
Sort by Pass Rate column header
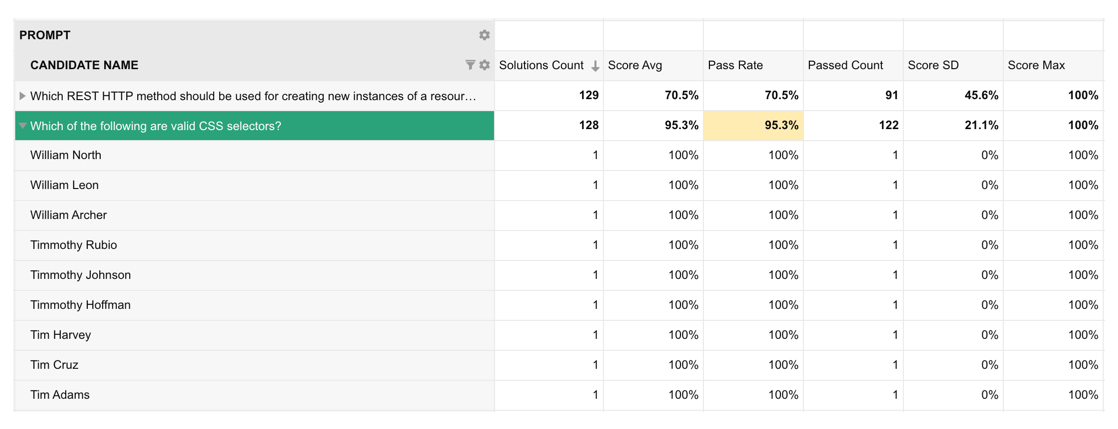(x=735, y=65)
